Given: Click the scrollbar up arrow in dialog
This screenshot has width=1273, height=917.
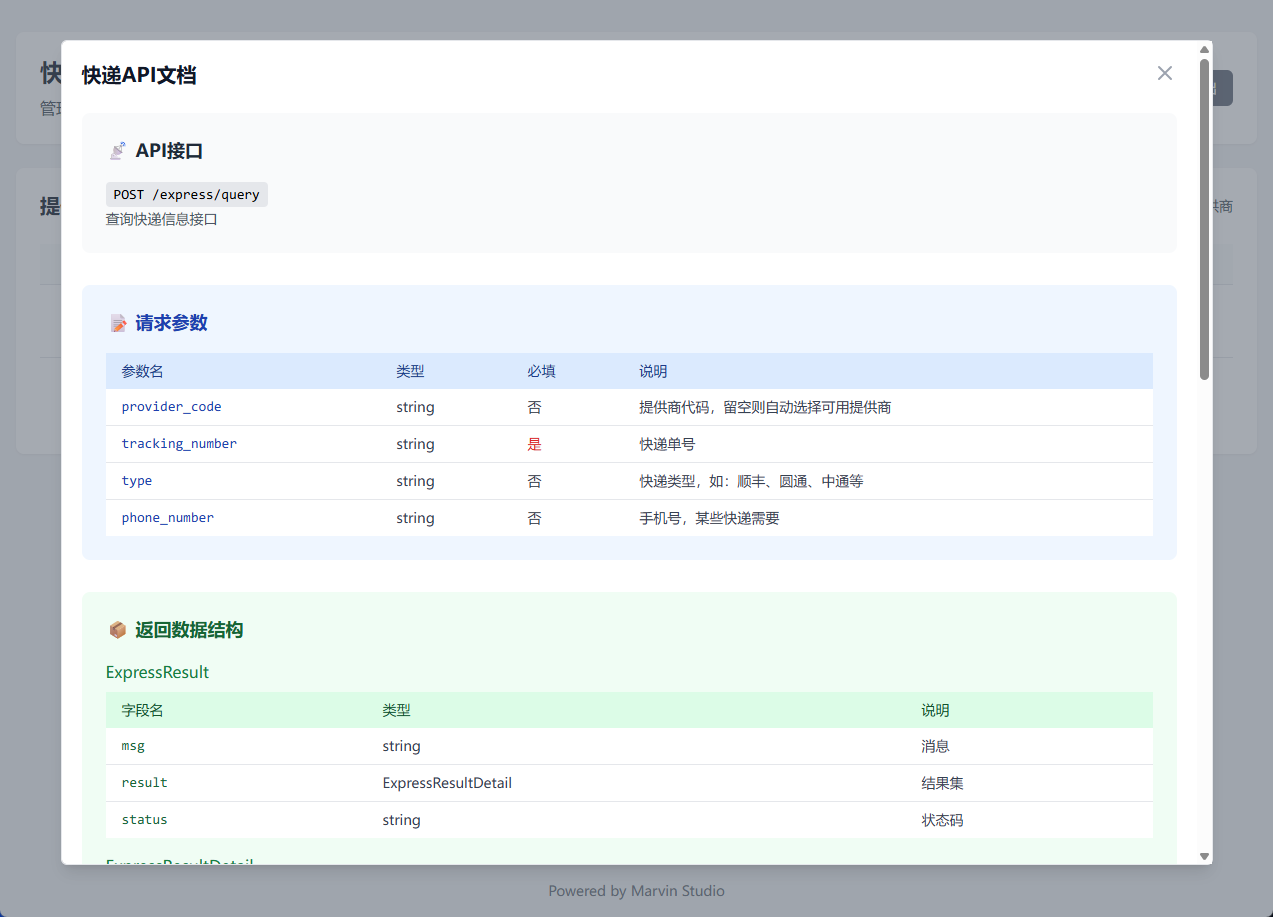Looking at the screenshot, I should 1204,49.
